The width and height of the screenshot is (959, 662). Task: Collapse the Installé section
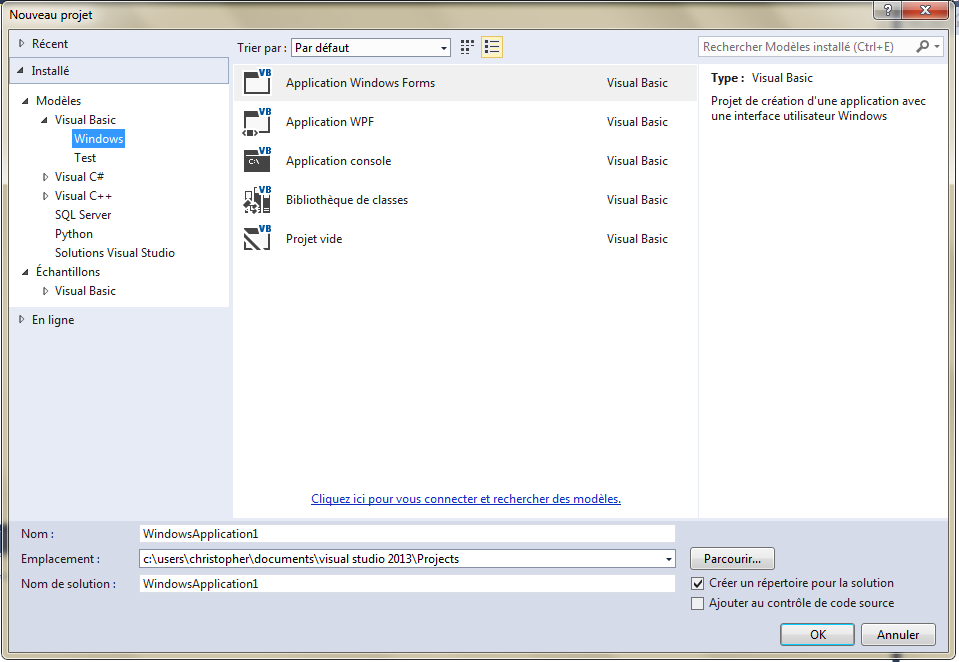point(20,71)
